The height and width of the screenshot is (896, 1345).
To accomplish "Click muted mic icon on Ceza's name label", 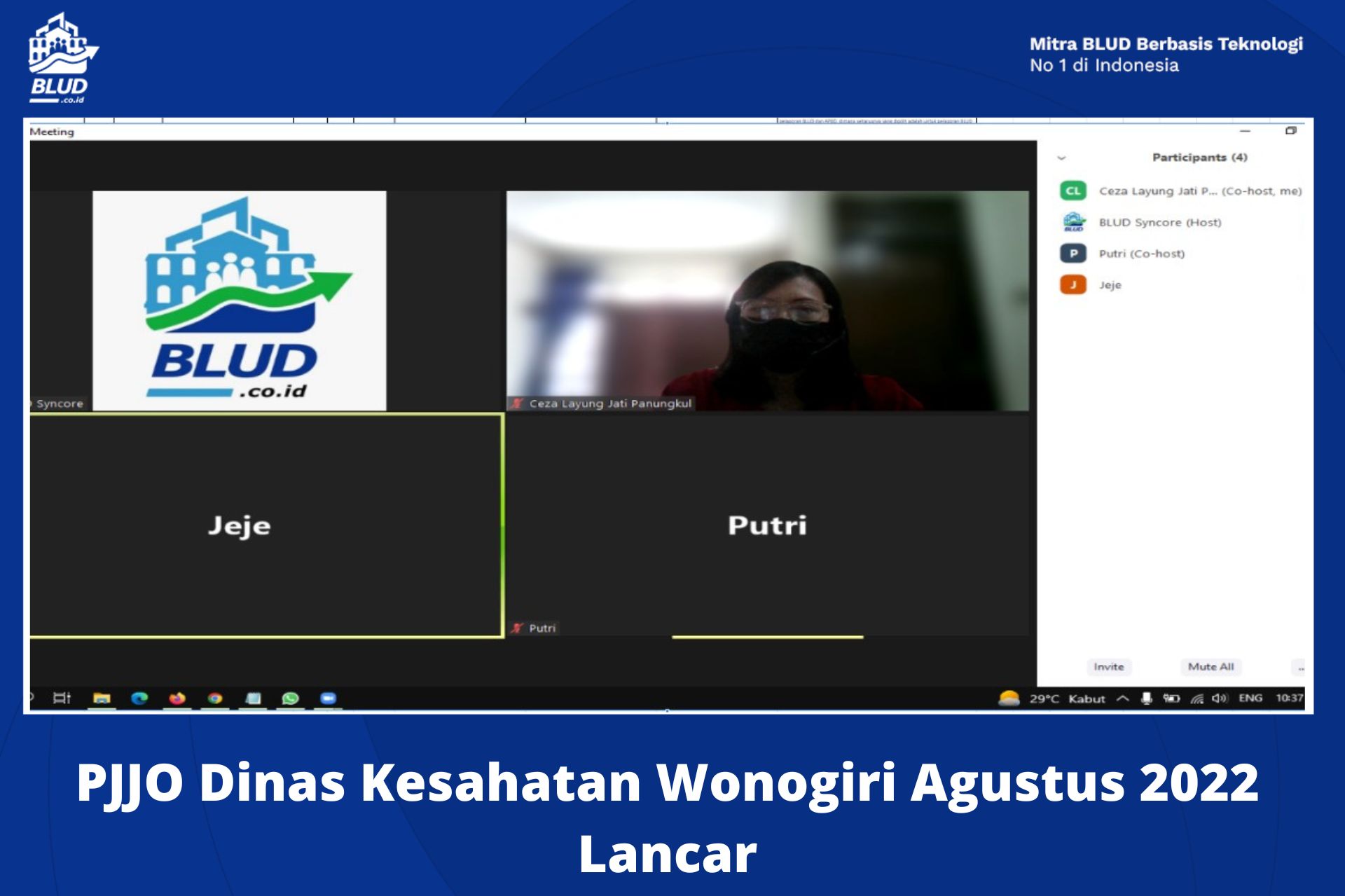I will (518, 404).
